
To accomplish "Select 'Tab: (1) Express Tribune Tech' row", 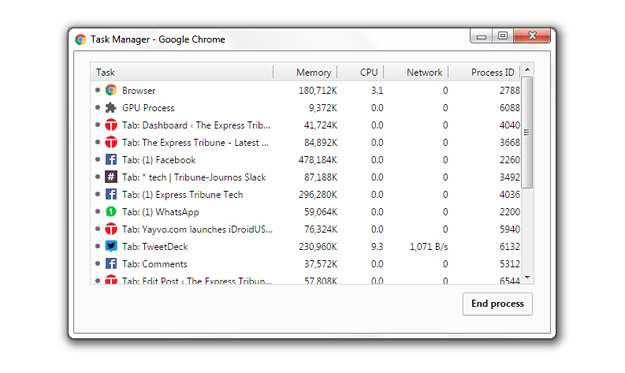I will 306,194.
